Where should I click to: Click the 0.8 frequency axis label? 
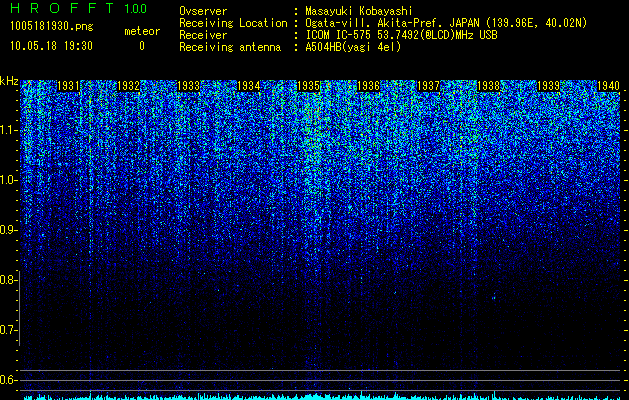[x=9, y=280]
